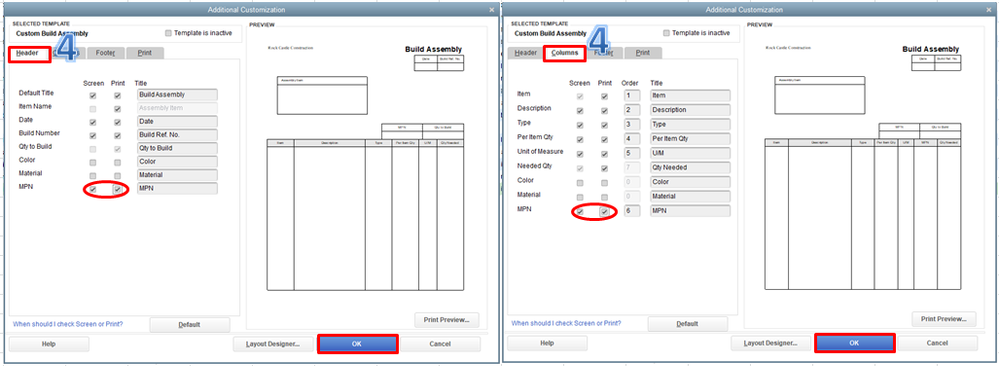999x366 pixels.
Task: Enable Color Screen checkbox in Columns-tab dialog
Action: tap(580, 183)
